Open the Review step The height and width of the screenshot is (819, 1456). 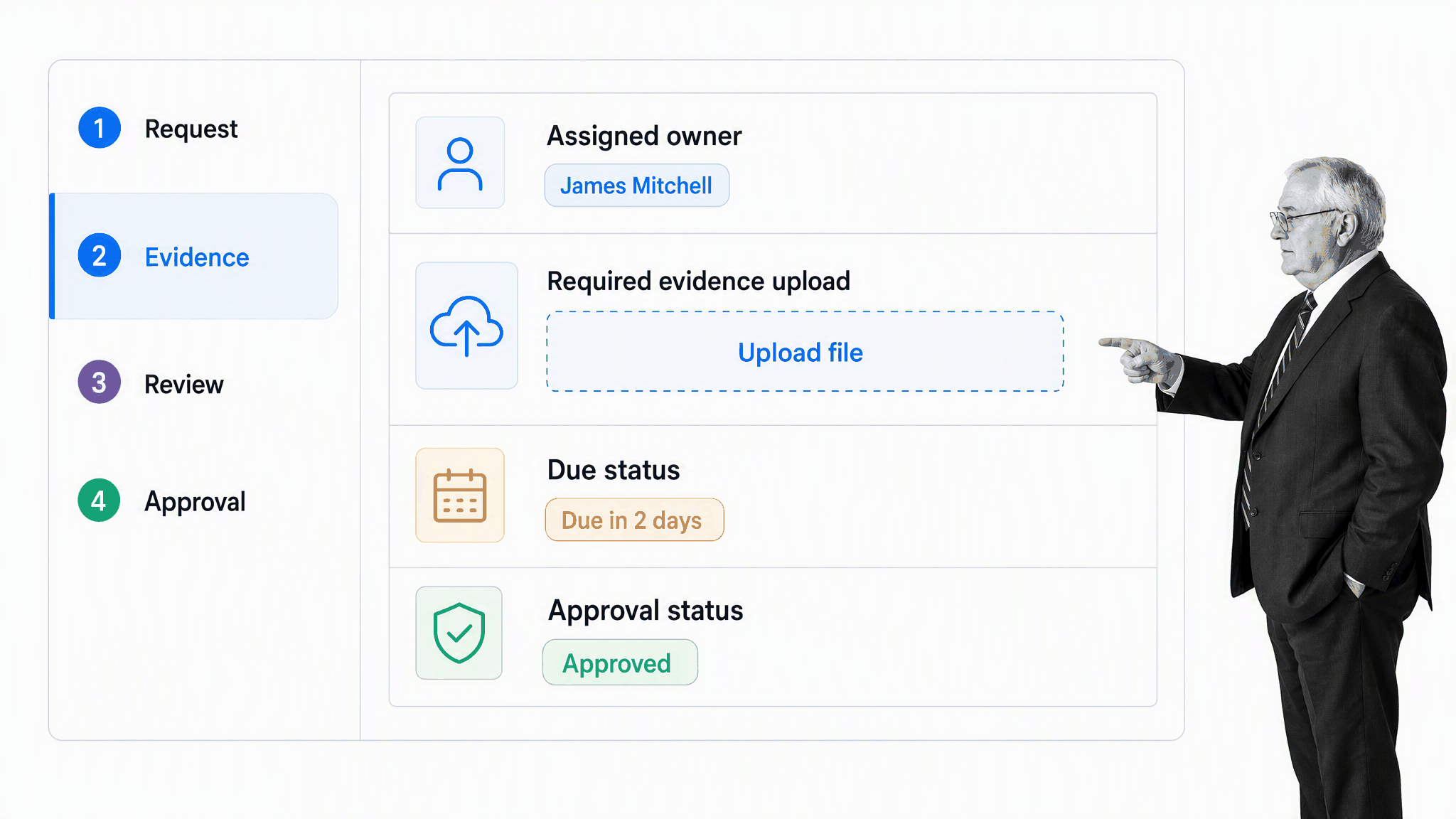point(183,384)
